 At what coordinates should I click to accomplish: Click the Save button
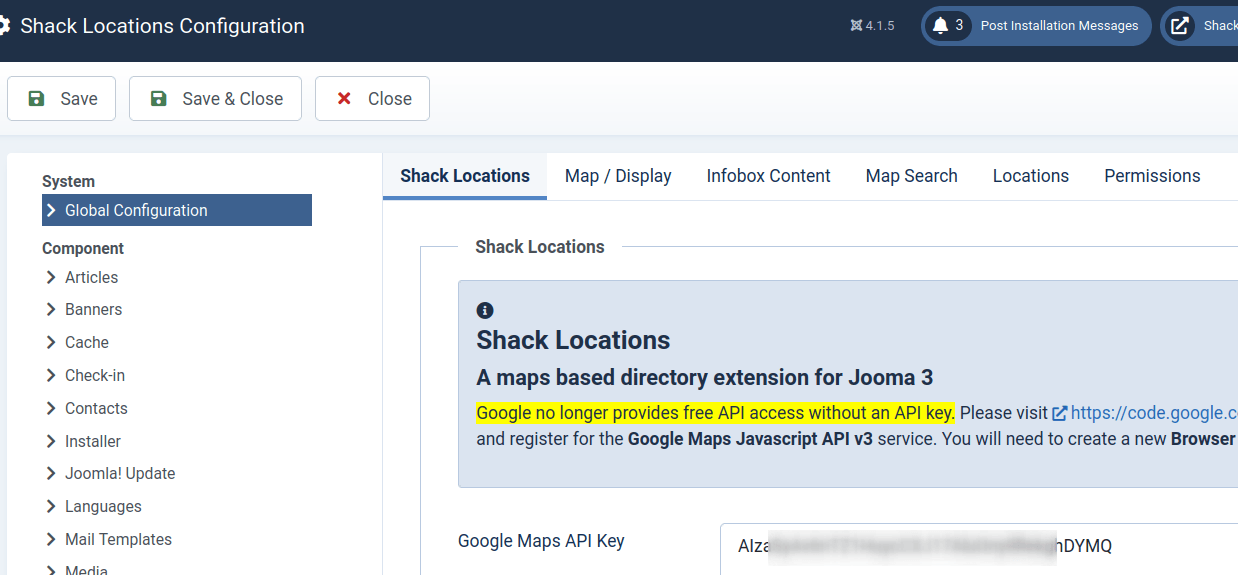click(61, 99)
